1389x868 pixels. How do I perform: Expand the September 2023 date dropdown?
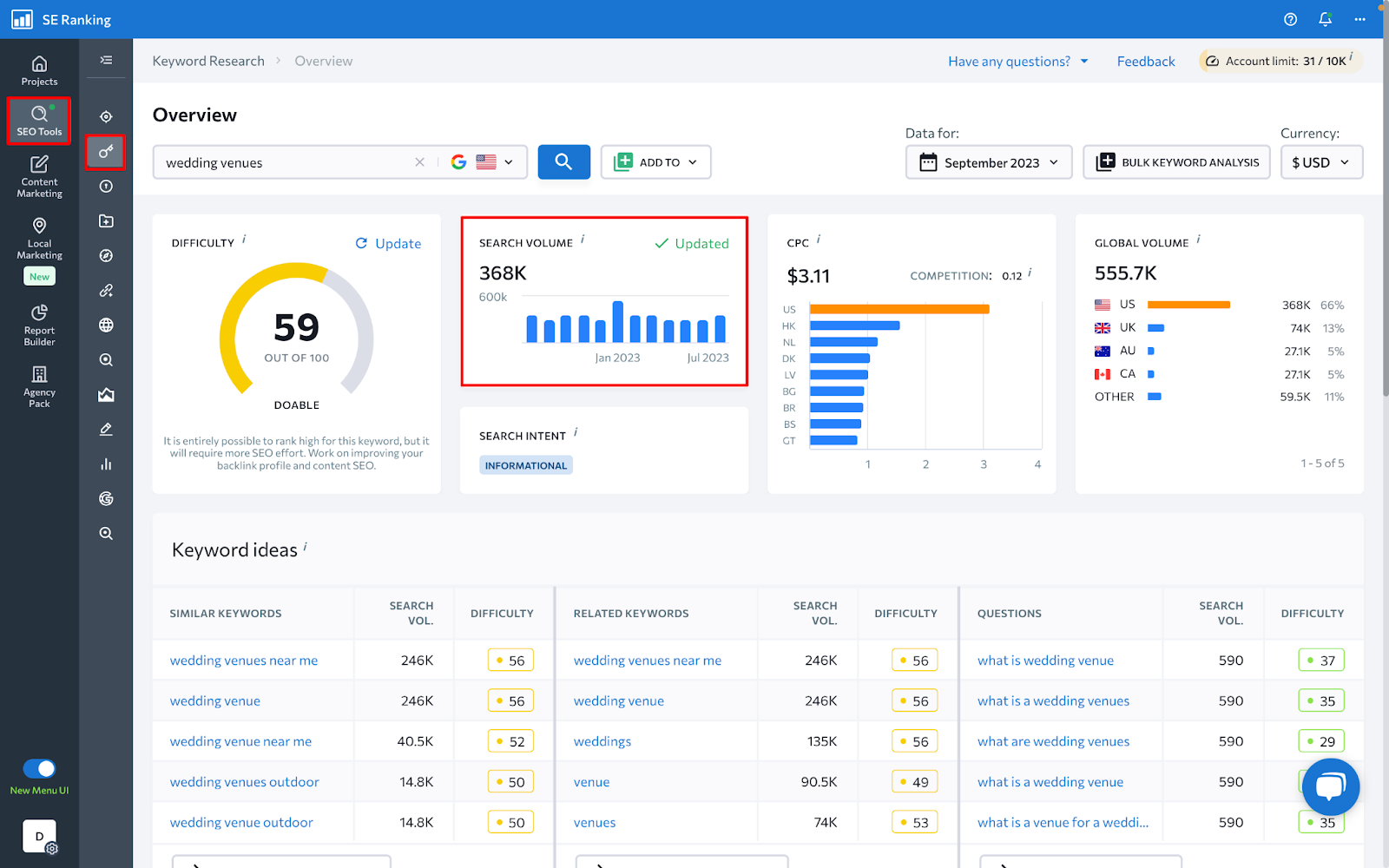pos(989,162)
